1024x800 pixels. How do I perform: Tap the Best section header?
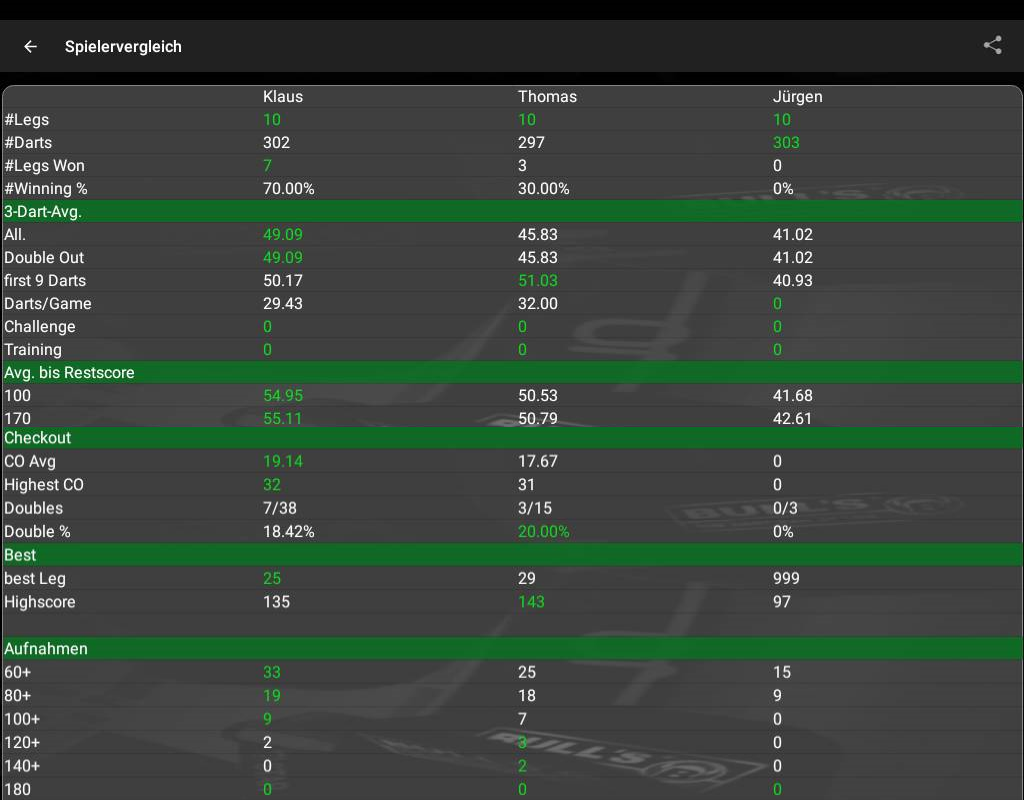click(x=20, y=555)
